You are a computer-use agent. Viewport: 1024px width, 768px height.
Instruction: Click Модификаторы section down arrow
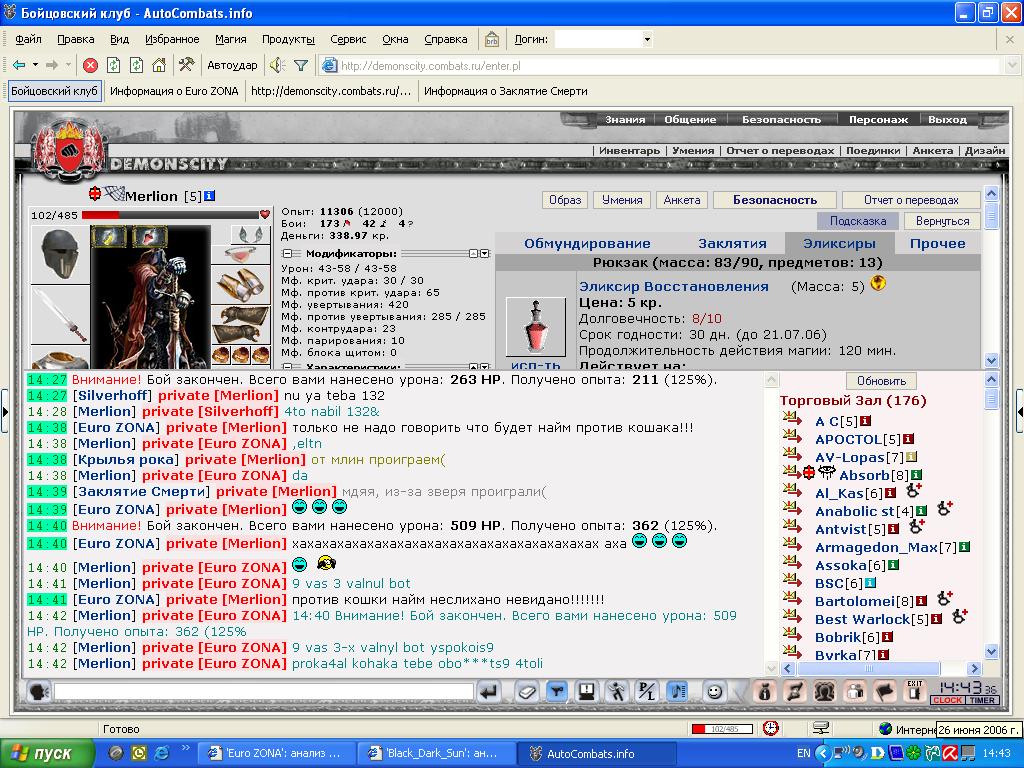485,253
